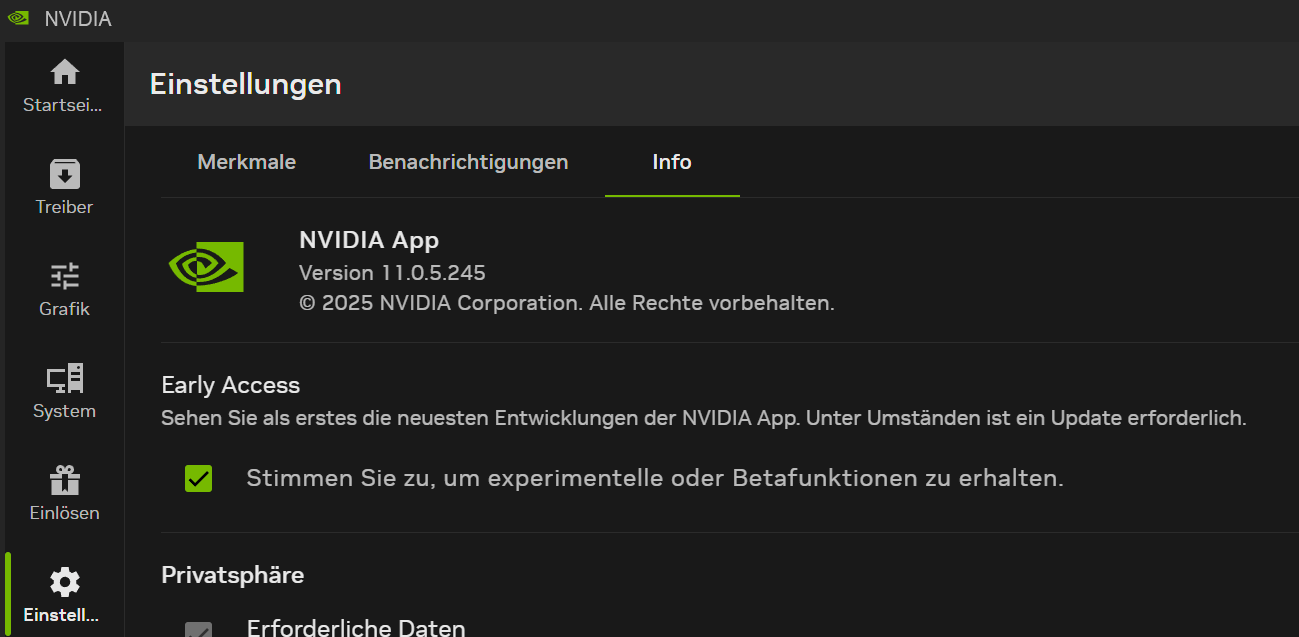Click the Version 11.0.5.245 text

click(x=392, y=273)
